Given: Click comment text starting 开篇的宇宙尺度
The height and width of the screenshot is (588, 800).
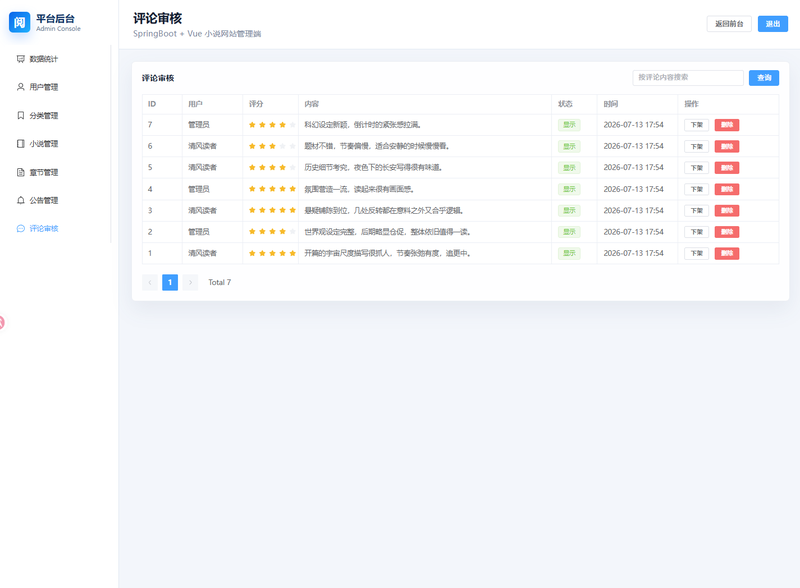Looking at the screenshot, I should click(x=387, y=254).
